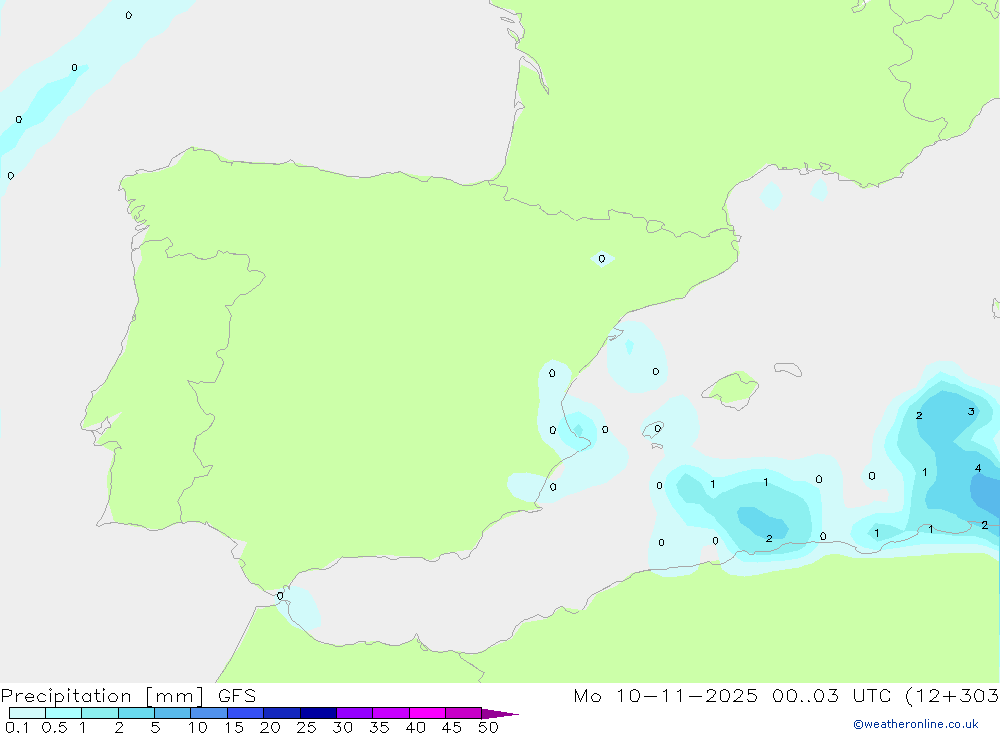Click the legend scale label '0.5'

coord(54,727)
